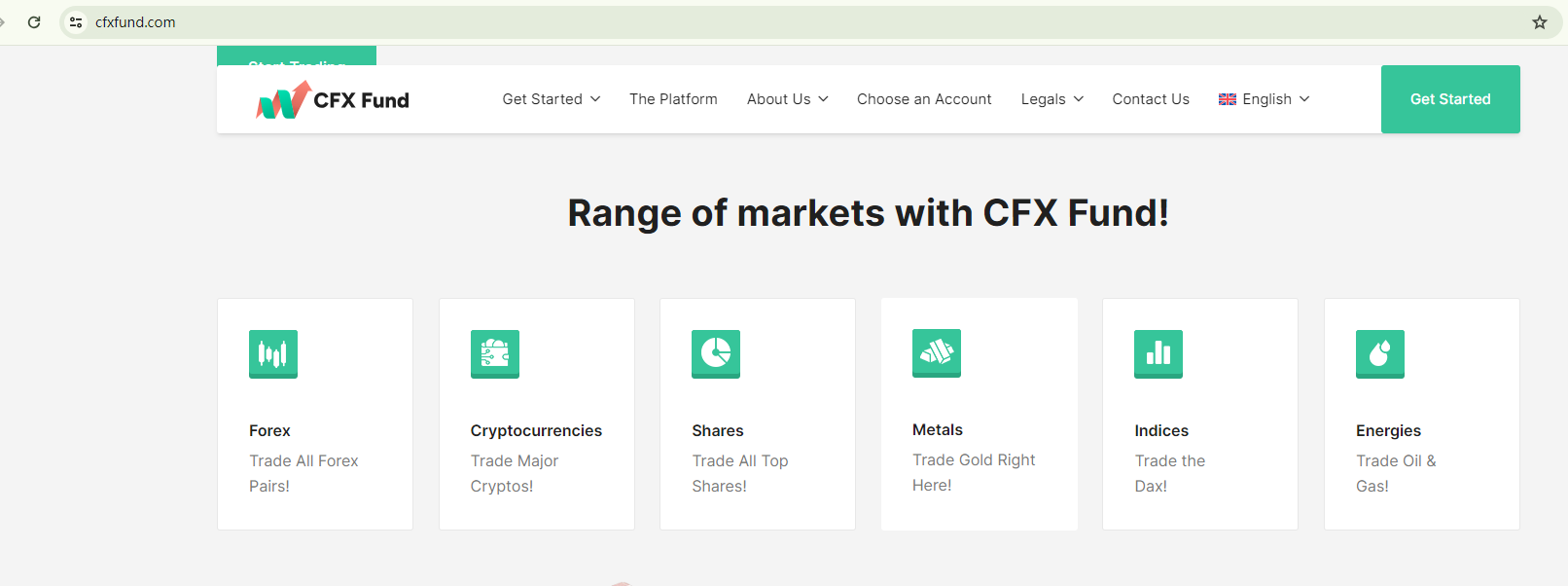Open the Contact Us link
This screenshot has height=586, width=1568.
1151,99
